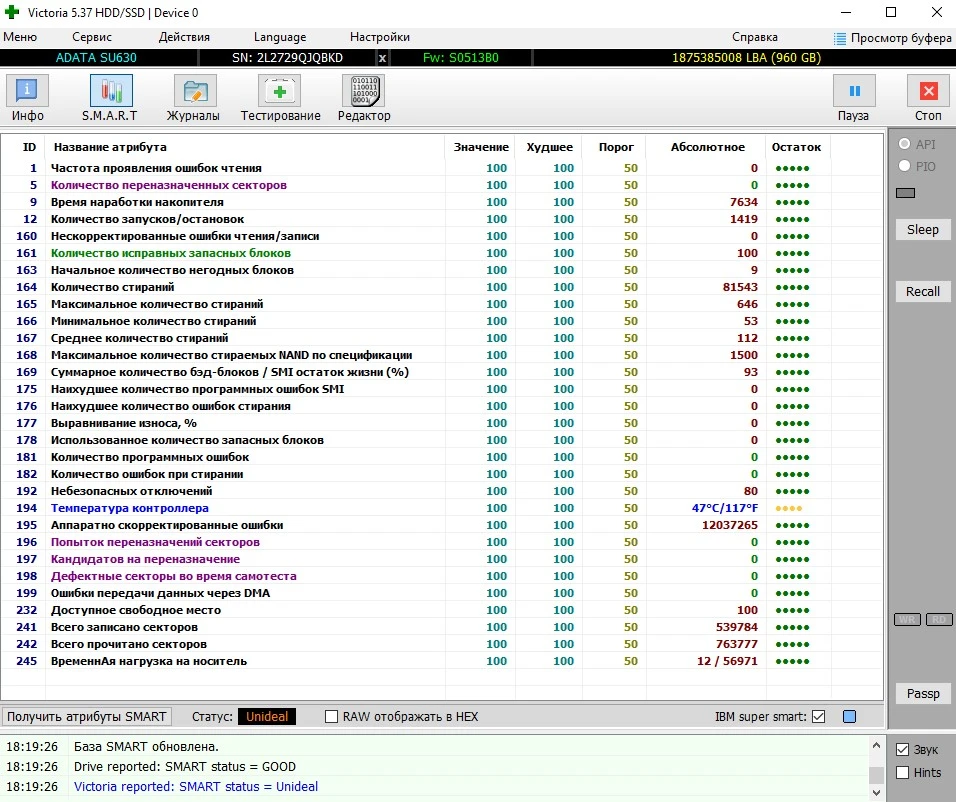Select Доступное свободное место row
956x802 pixels.
coord(441,610)
